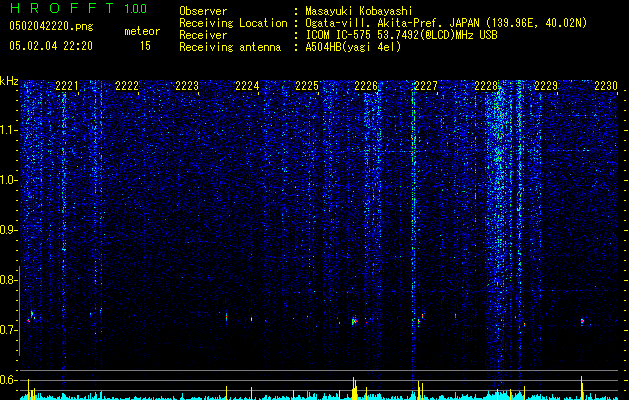This screenshot has width=629, height=400.
Task: Click the Receiver label
Action: click(203, 35)
